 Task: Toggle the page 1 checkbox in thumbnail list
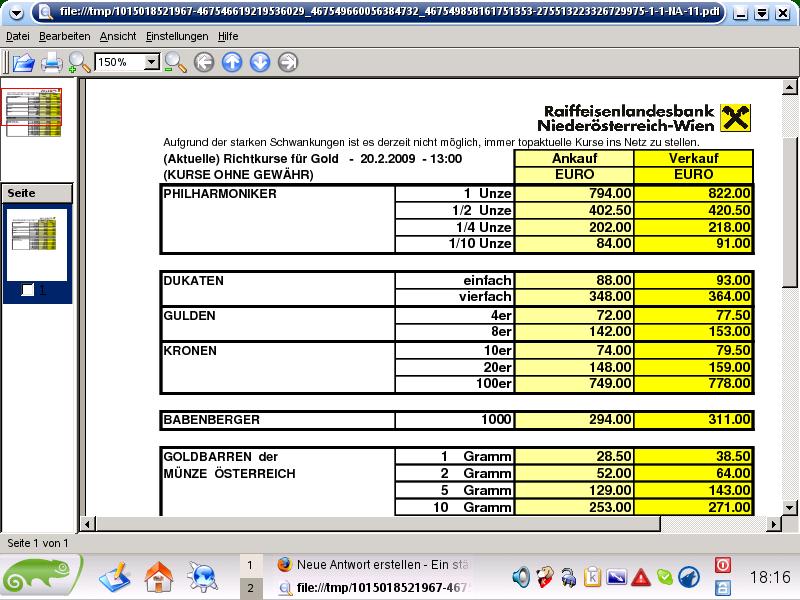click(x=28, y=289)
